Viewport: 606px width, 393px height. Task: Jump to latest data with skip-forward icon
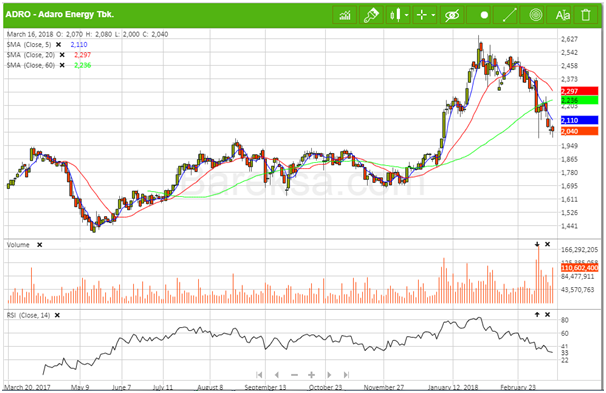point(346,375)
